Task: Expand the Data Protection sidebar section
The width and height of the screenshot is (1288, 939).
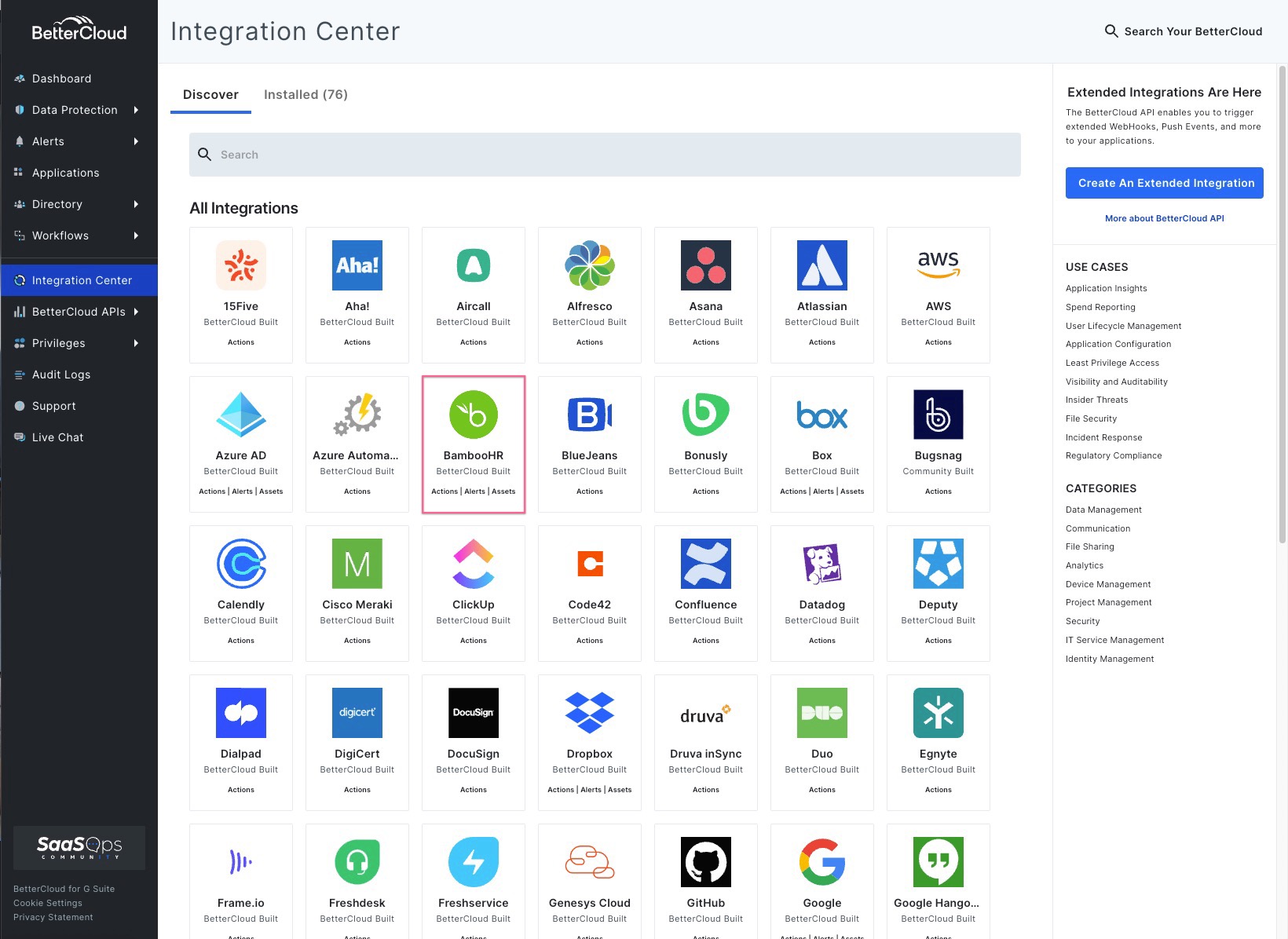Action: [75, 110]
